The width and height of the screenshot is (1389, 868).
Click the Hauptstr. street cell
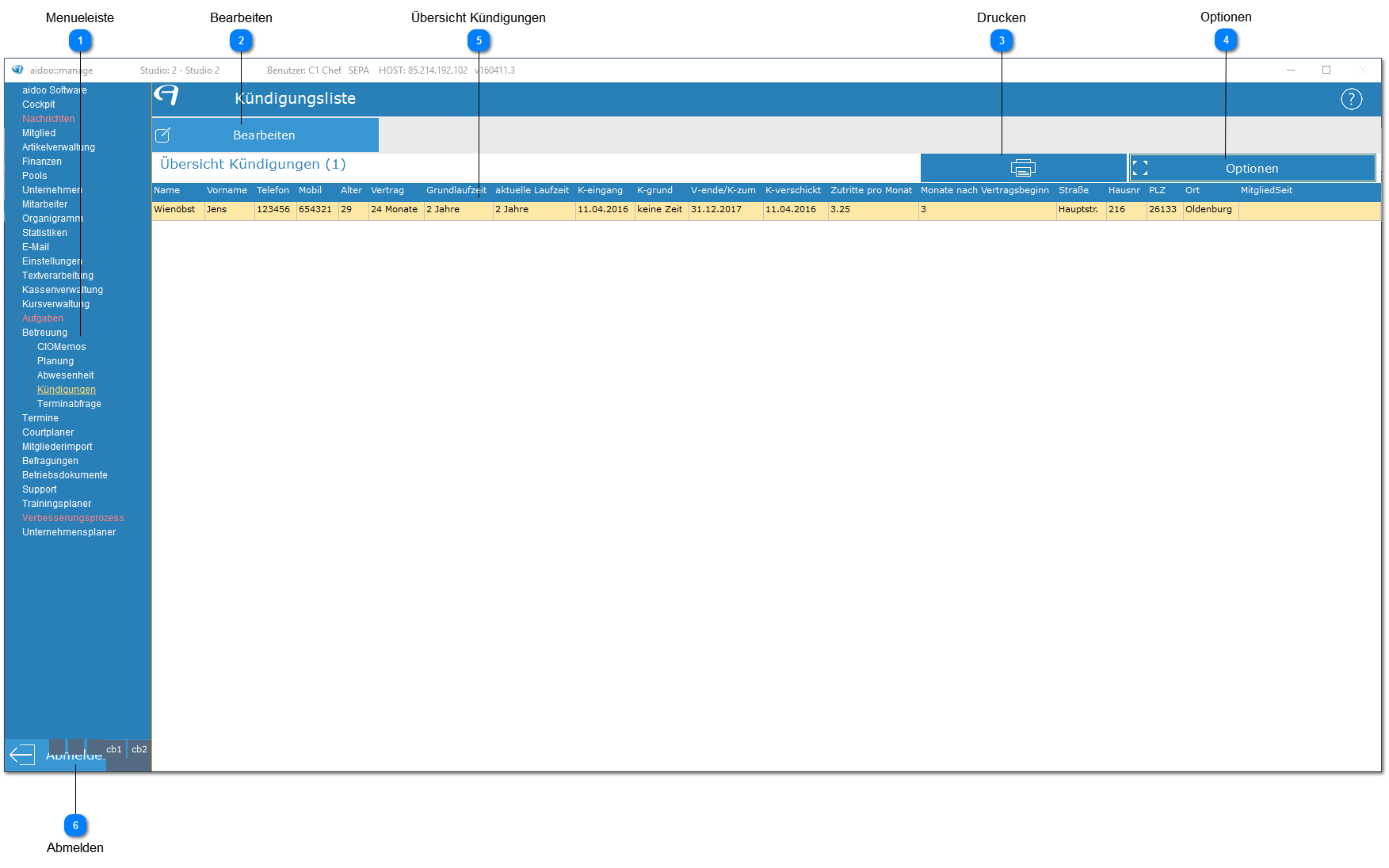[x=1081, y=210]
